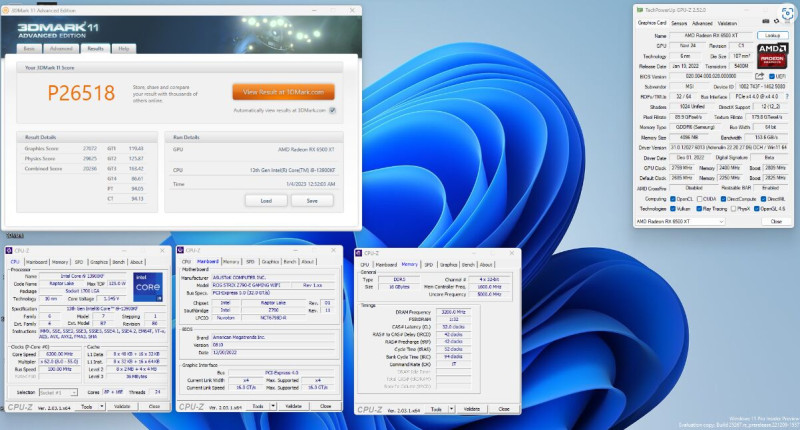This screenshot has height=430, width=800.
Task: Click View Result at 3DMark.com button
Action: coord(283,92)
